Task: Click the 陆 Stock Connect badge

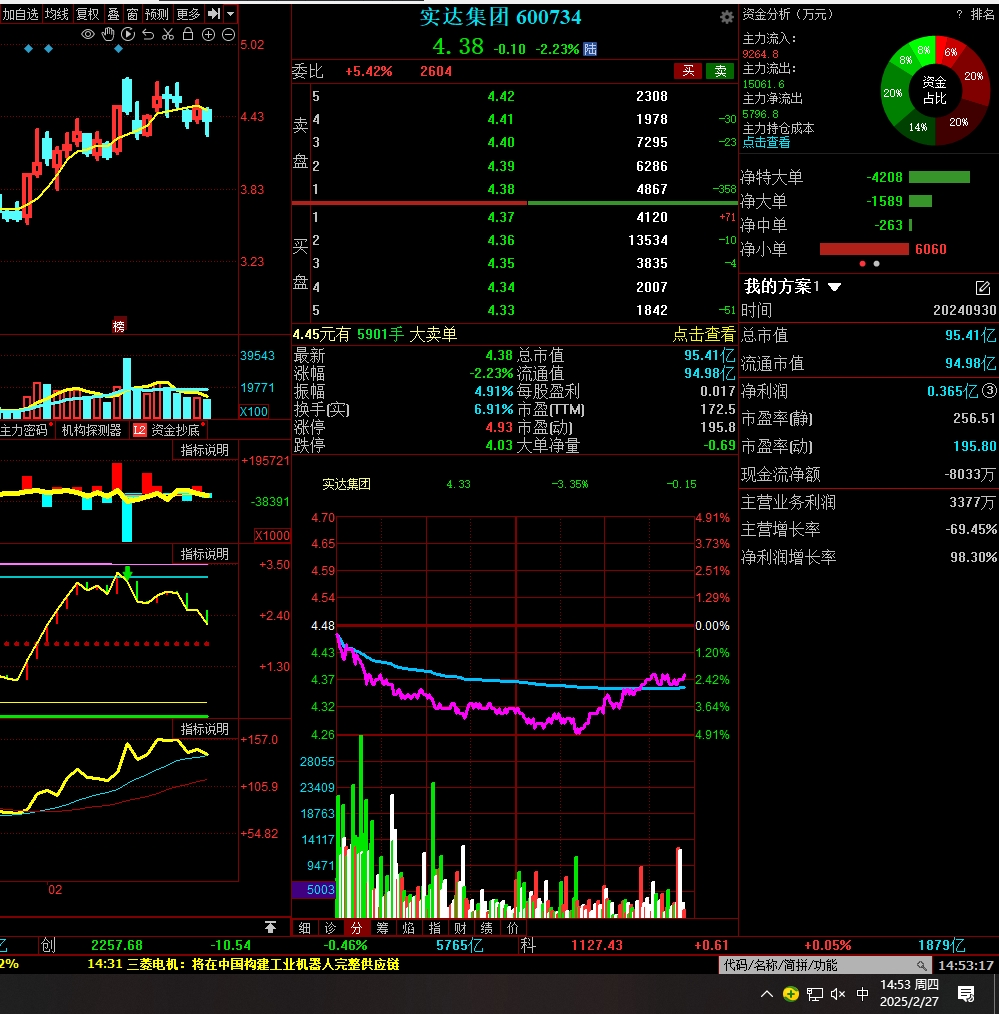Action: click(590, 49)
